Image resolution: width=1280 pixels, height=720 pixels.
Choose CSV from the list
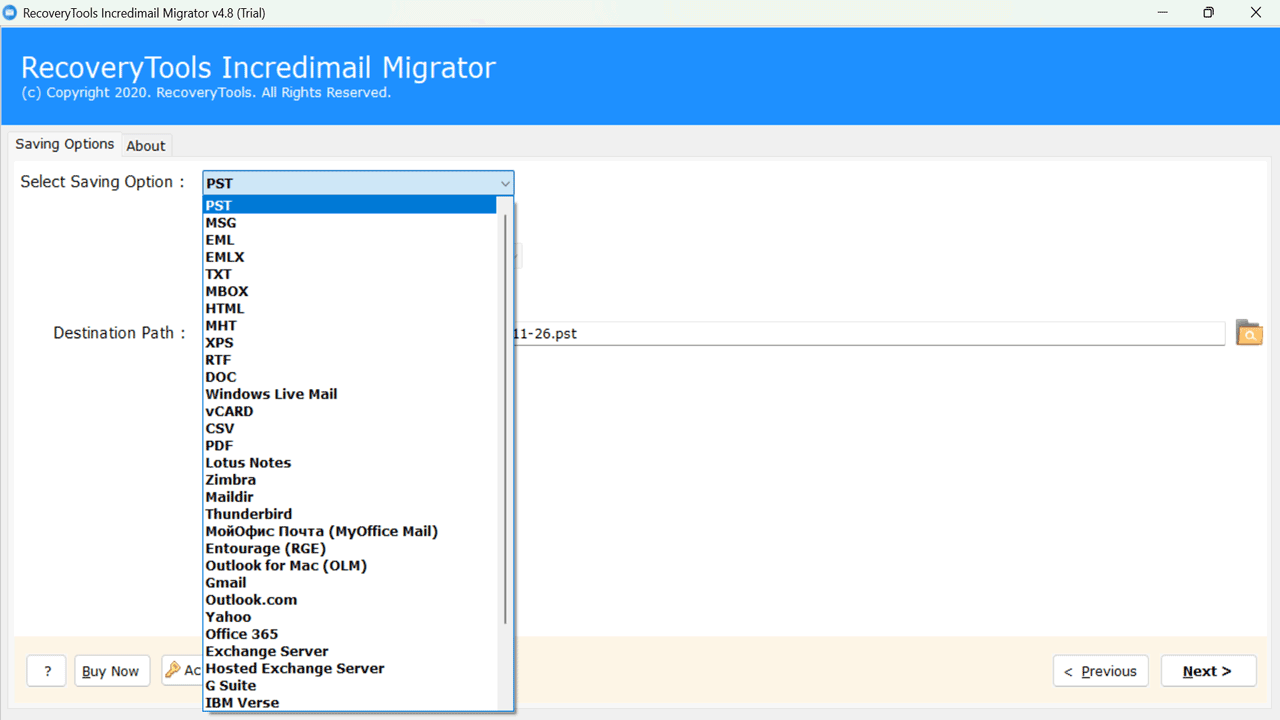[350, 428]
